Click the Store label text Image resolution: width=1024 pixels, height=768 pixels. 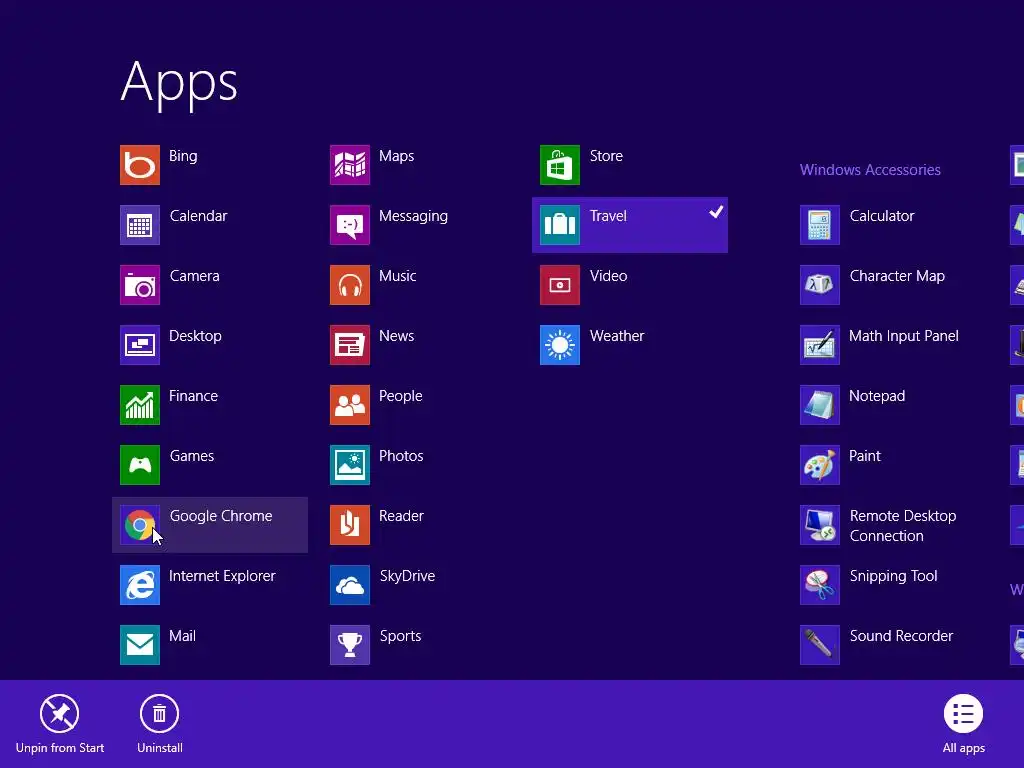[x=606, y=156]
